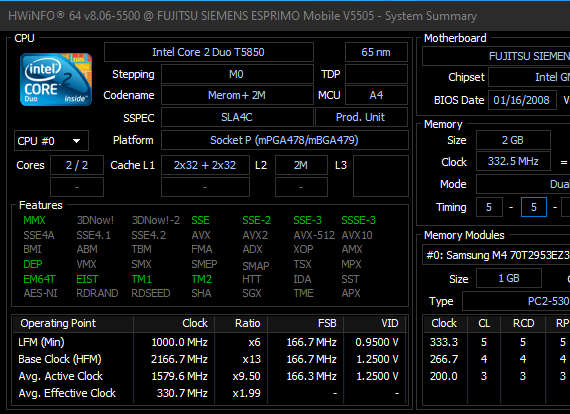Select the 266.7 memory timing row

point(497,359)
